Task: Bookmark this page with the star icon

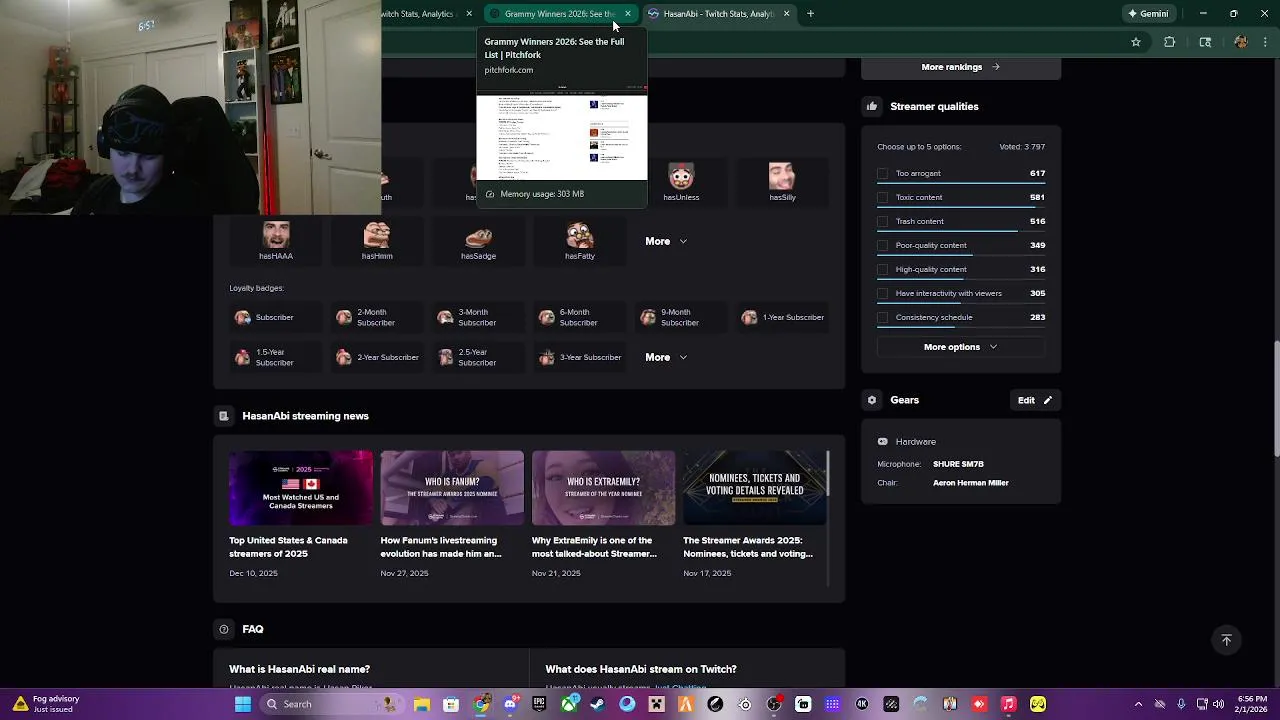Action: (x=1136, y=42)
